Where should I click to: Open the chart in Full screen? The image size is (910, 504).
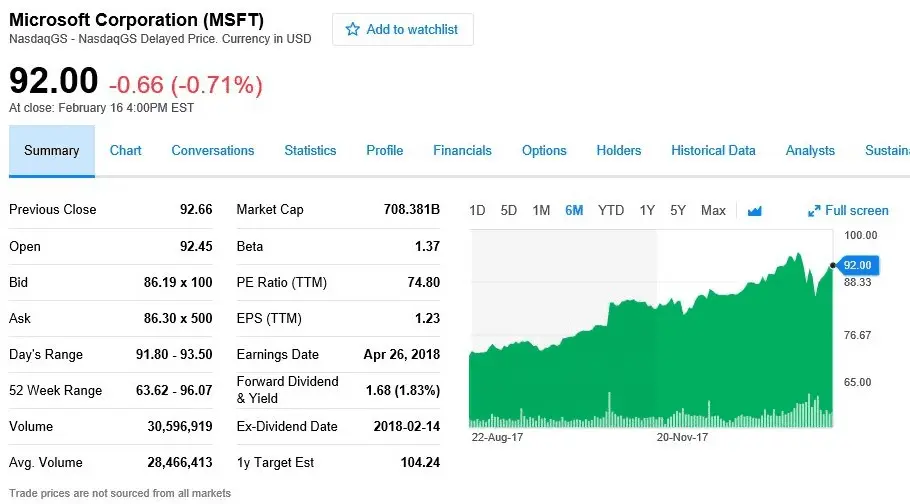coord(848,210)
